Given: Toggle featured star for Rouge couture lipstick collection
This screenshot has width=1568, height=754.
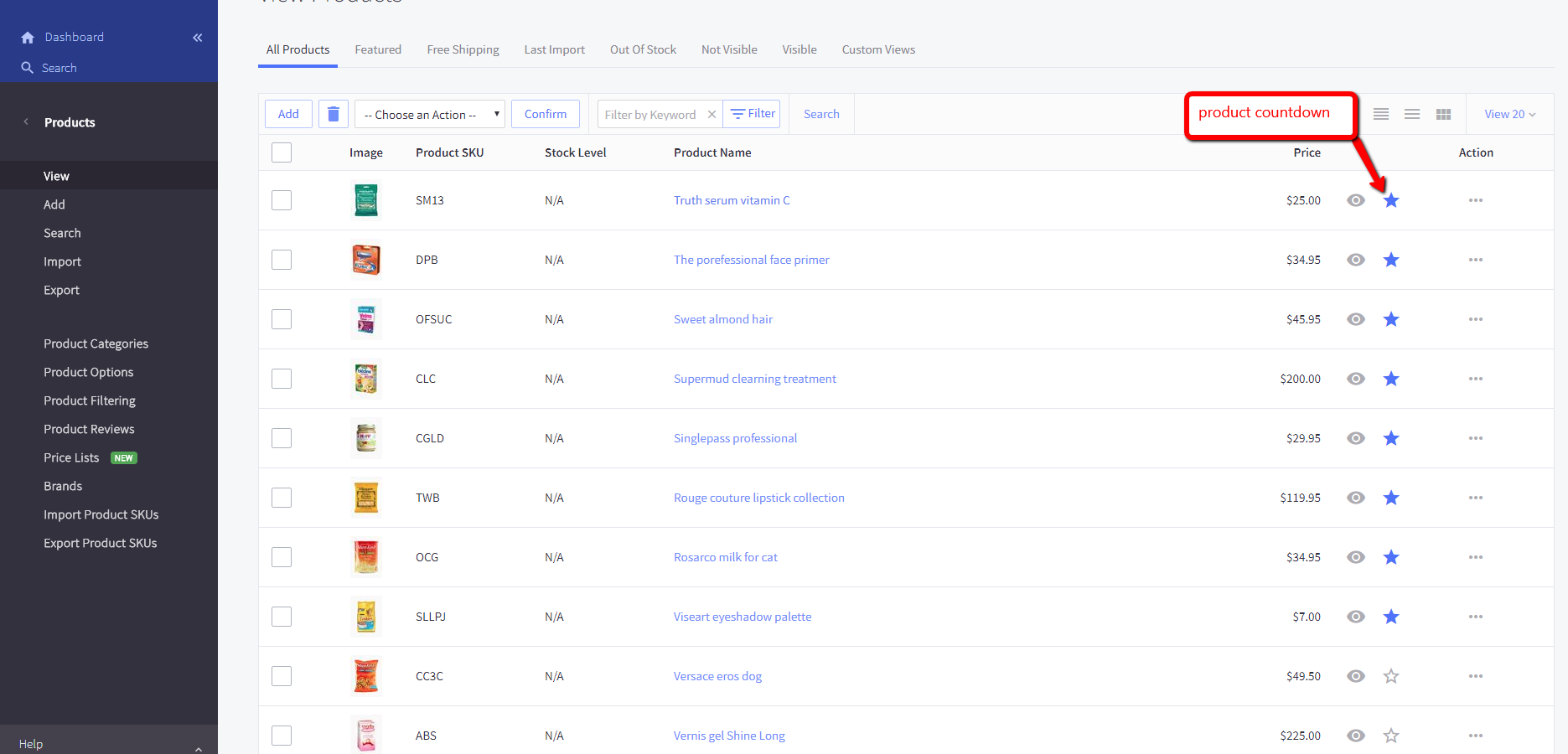Looking at the screenshot, I should point(1391,498).
